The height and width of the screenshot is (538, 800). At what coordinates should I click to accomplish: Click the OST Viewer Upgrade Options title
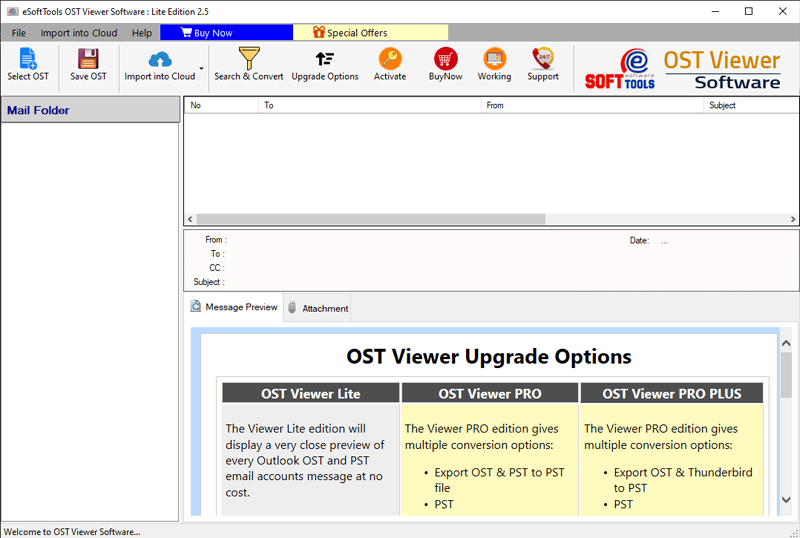(x=489, y=356)
